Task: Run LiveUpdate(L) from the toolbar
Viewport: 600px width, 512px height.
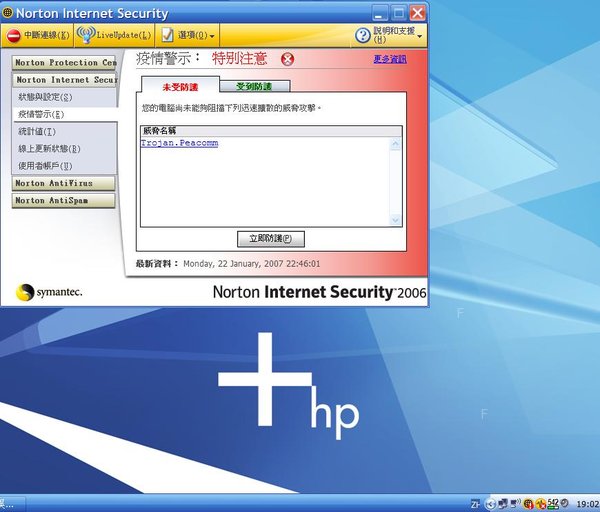Action: 114,35
